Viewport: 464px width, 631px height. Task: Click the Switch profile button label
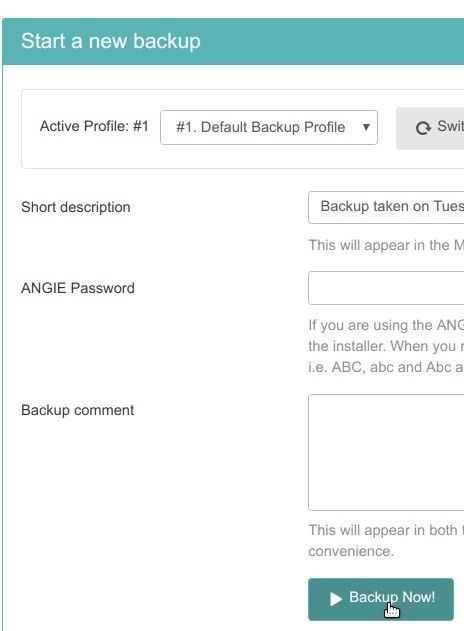[x=450, y=126]
